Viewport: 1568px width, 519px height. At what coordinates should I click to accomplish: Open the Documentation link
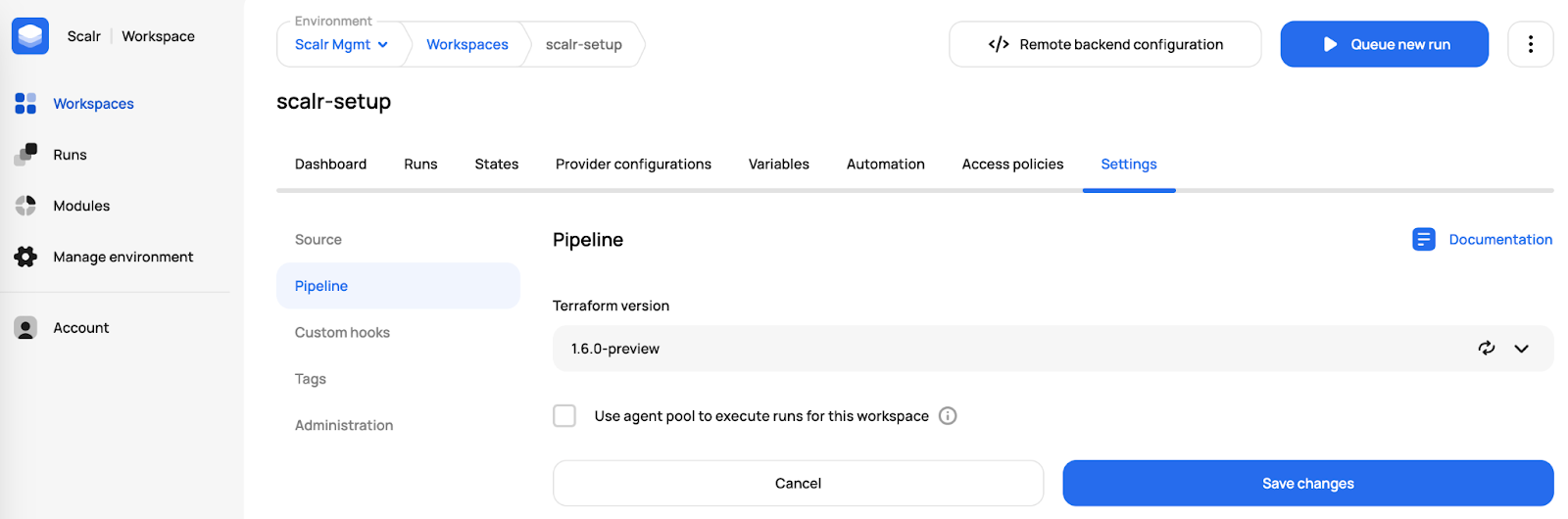1500,239
